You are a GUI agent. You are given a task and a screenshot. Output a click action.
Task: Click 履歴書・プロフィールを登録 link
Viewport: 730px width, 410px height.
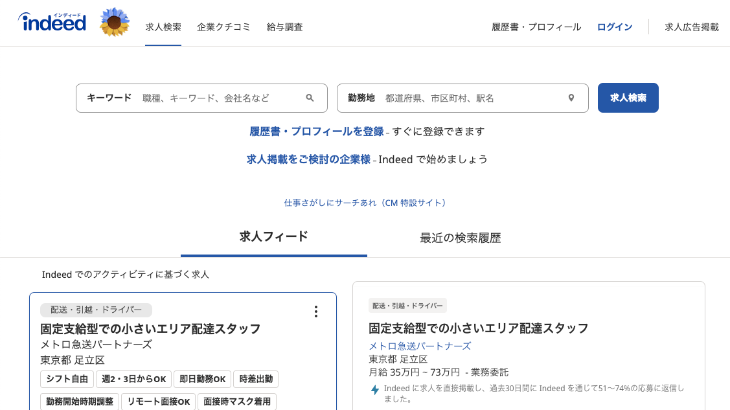[x=317, y=132]
